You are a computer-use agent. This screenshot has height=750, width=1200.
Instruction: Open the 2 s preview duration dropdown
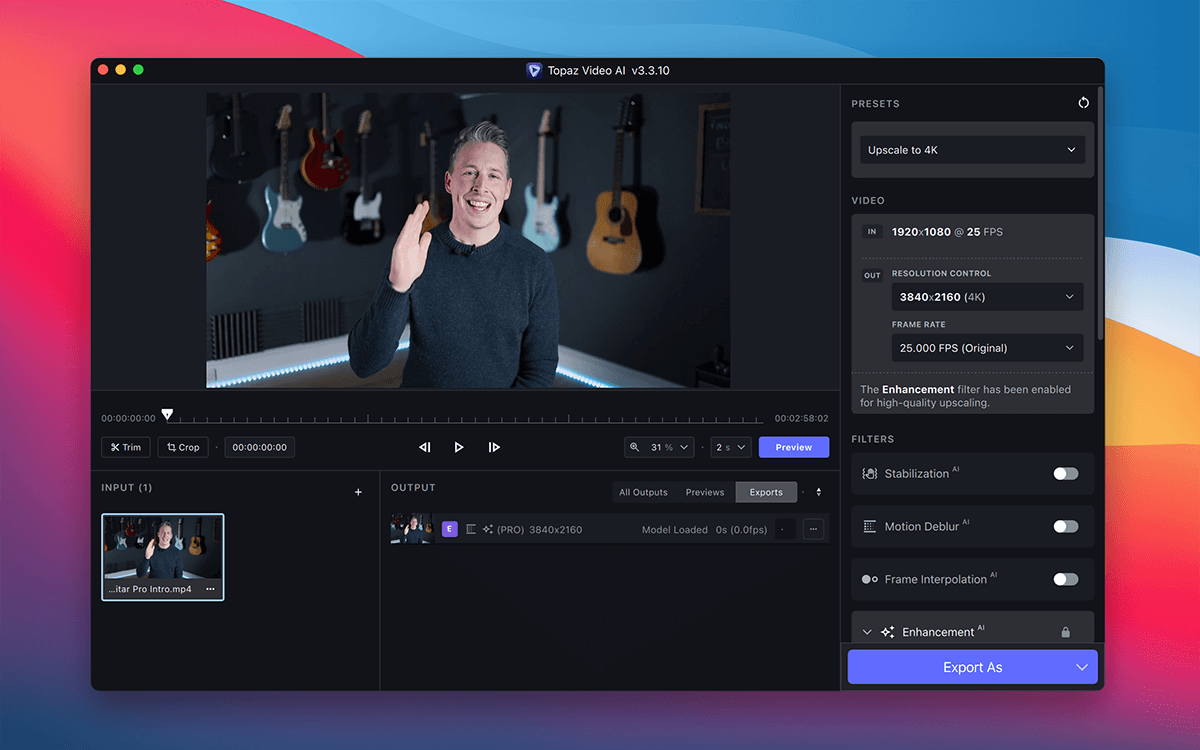click(730, 447)
